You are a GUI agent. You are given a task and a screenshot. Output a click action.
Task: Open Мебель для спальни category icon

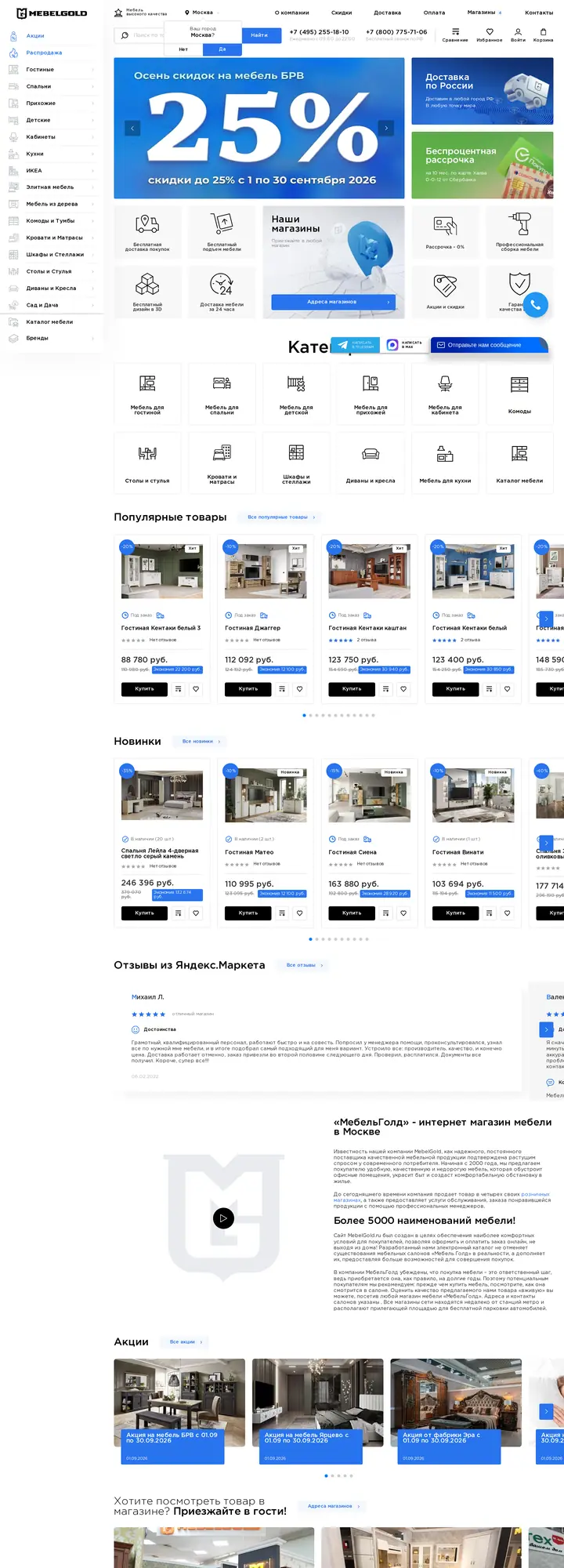(222, 383)
